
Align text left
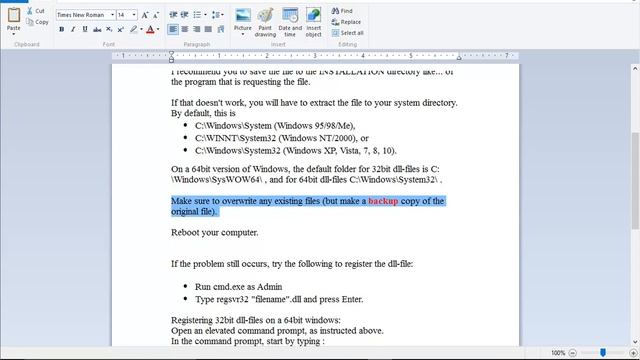pos(173,29)
